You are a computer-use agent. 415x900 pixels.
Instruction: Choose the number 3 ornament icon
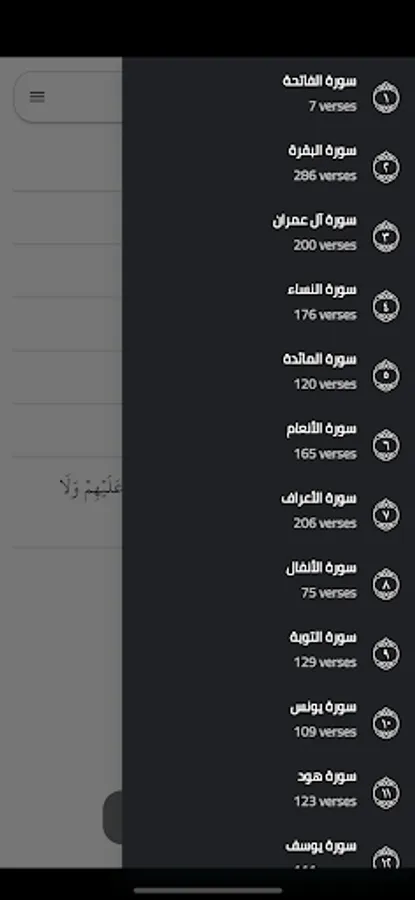pos(386,236)
